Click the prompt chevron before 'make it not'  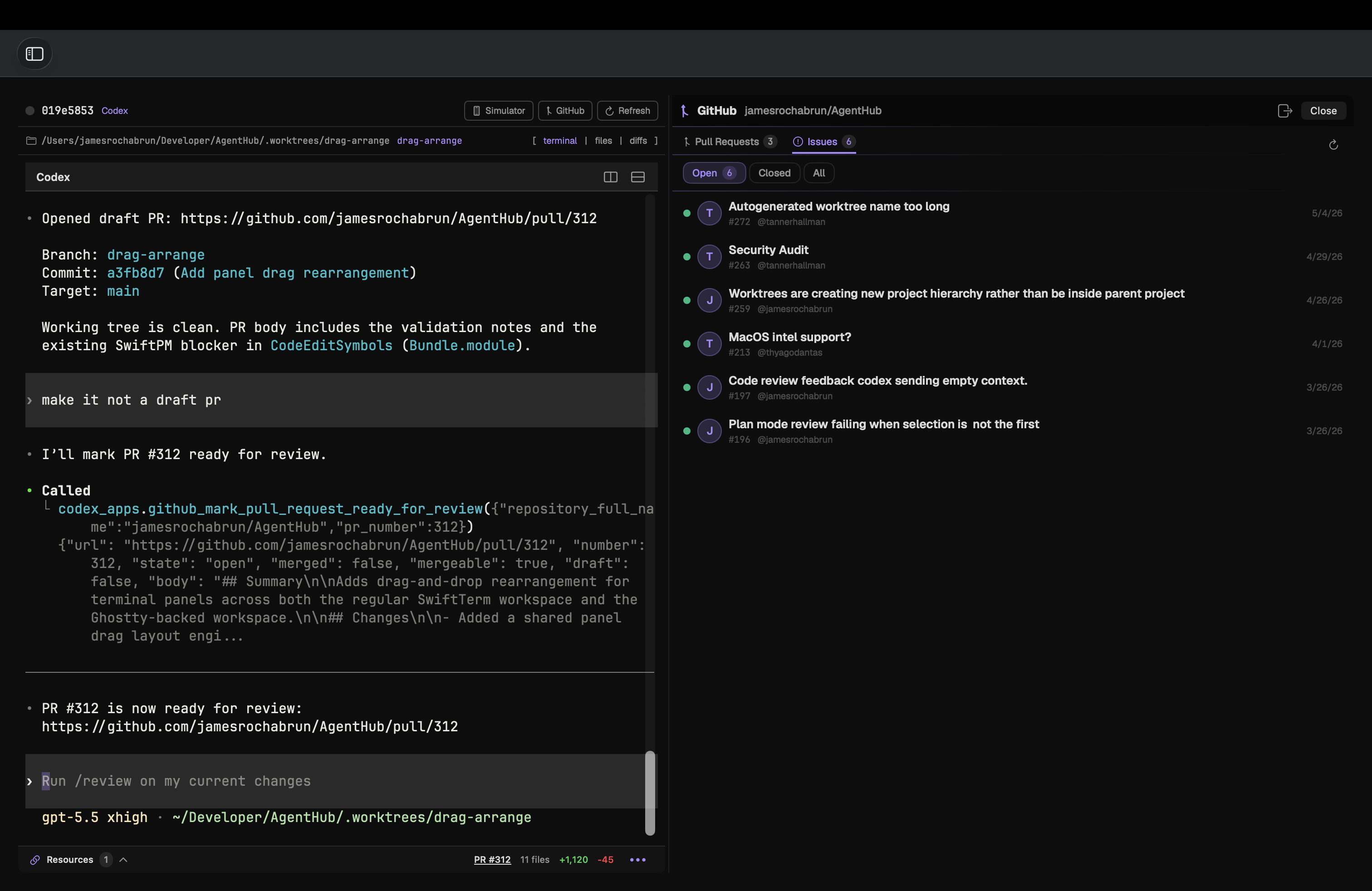point(29,401)
